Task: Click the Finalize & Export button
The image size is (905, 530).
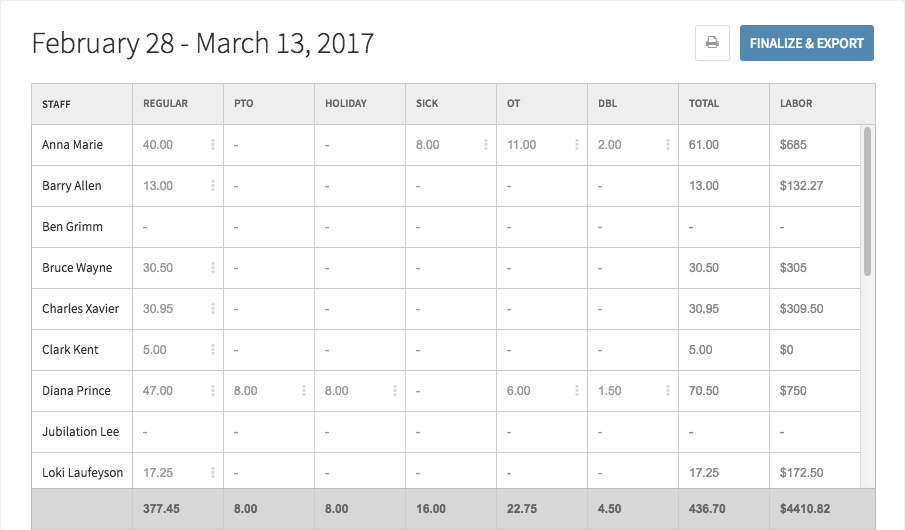Action: (x=807, y=43)
